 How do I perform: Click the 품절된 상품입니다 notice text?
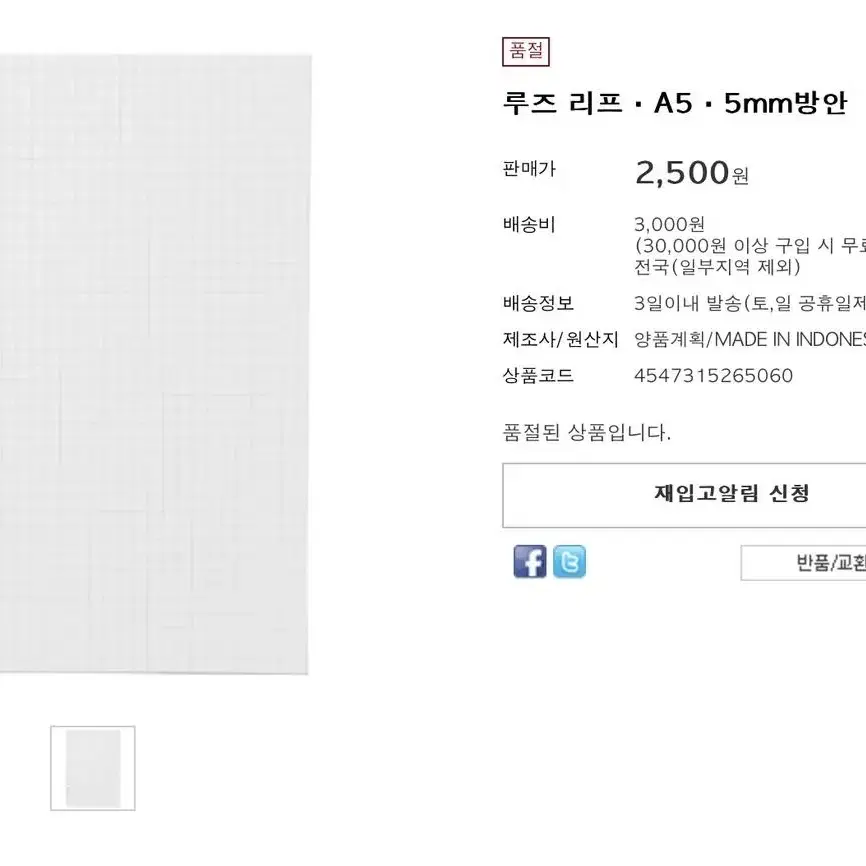tap(587, 432)
